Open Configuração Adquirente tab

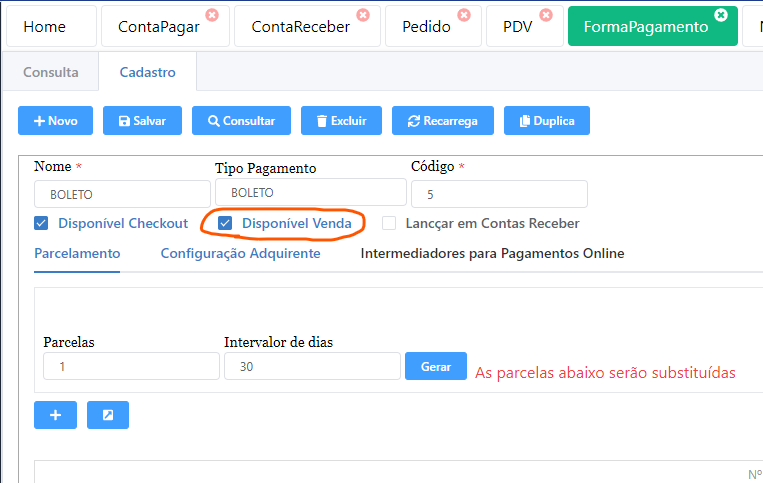tap(240, 253)
